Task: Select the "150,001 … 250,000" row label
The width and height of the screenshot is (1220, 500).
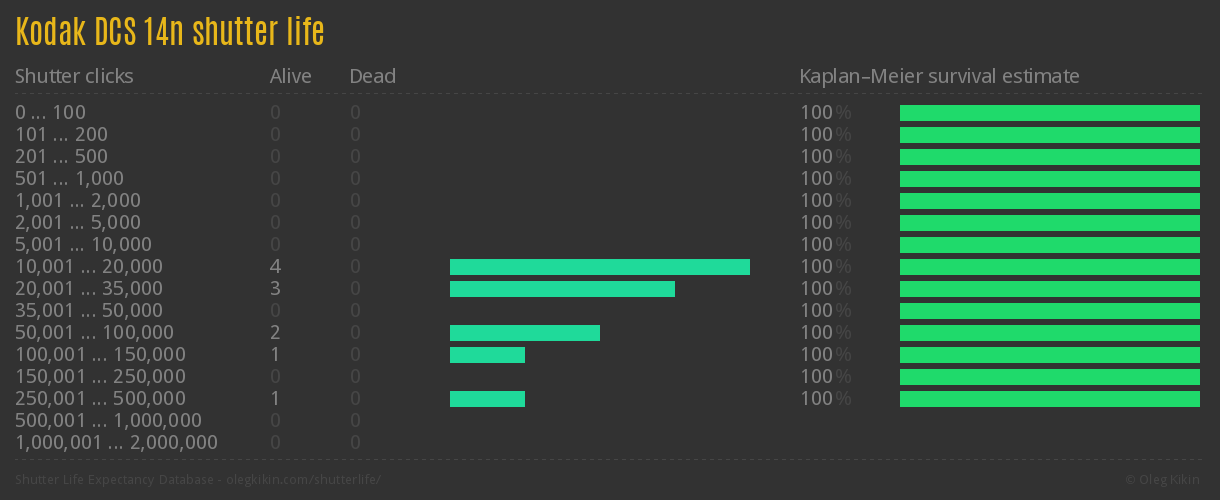Action: point(100,376)
